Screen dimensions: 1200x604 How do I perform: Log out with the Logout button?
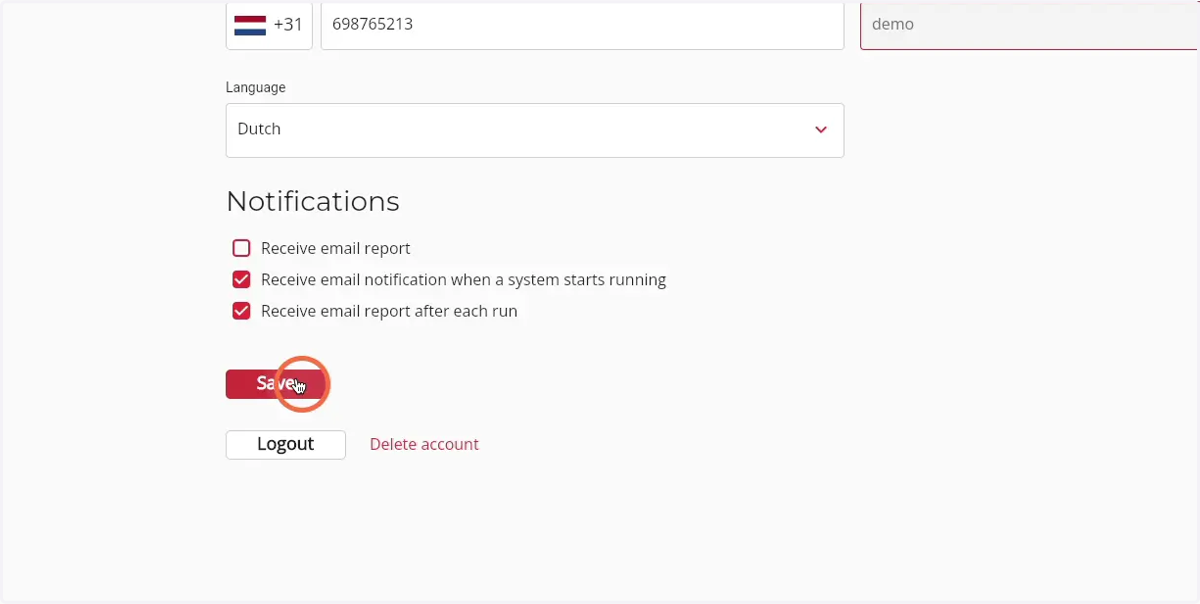click(286, 444)
